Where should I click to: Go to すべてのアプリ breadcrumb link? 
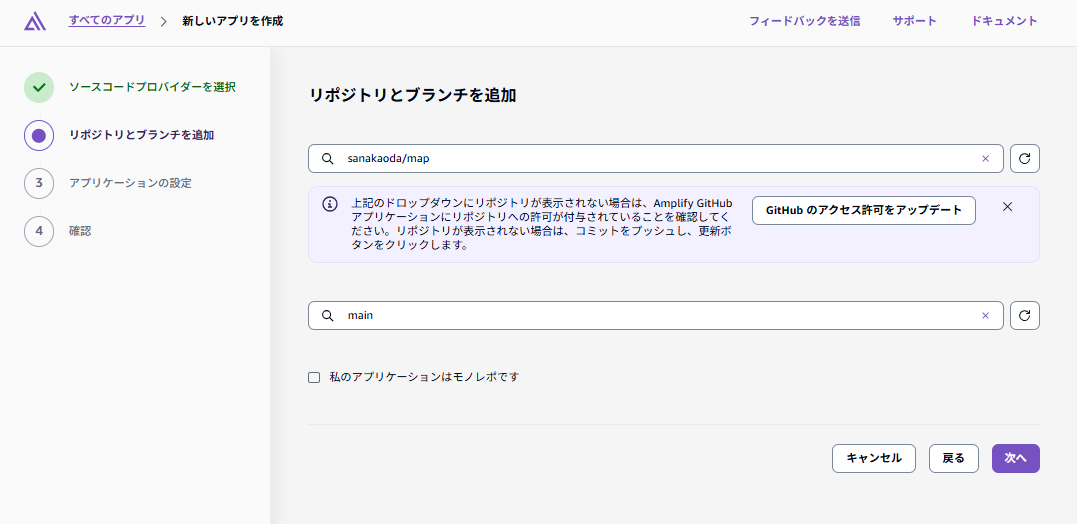(x=107, y=21)
